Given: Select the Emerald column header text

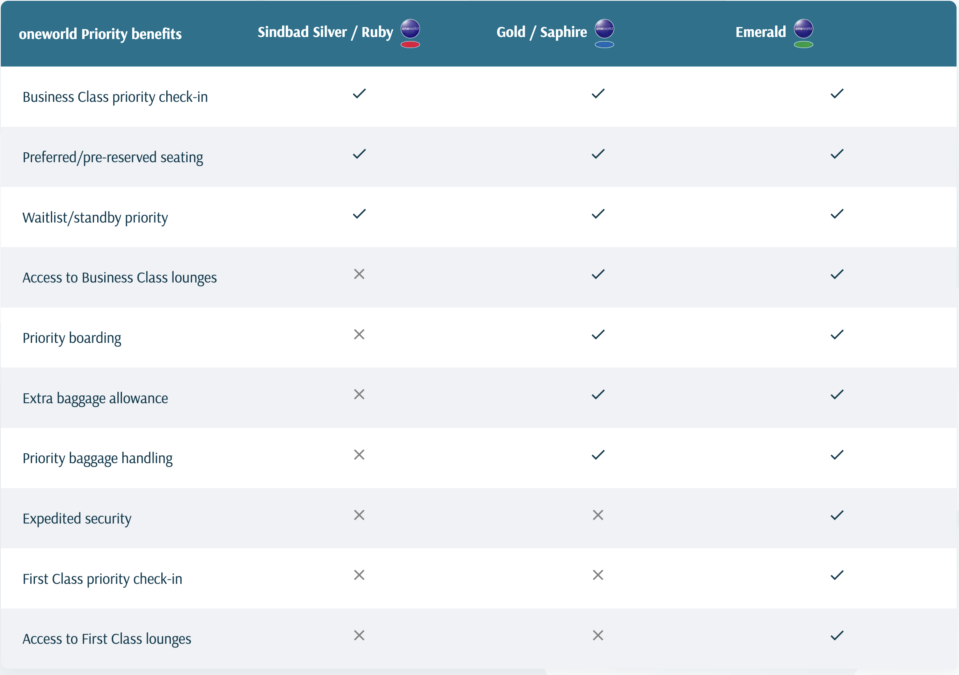Looking at the screenshot, I should pyautogui.click(x=760, y=32).
